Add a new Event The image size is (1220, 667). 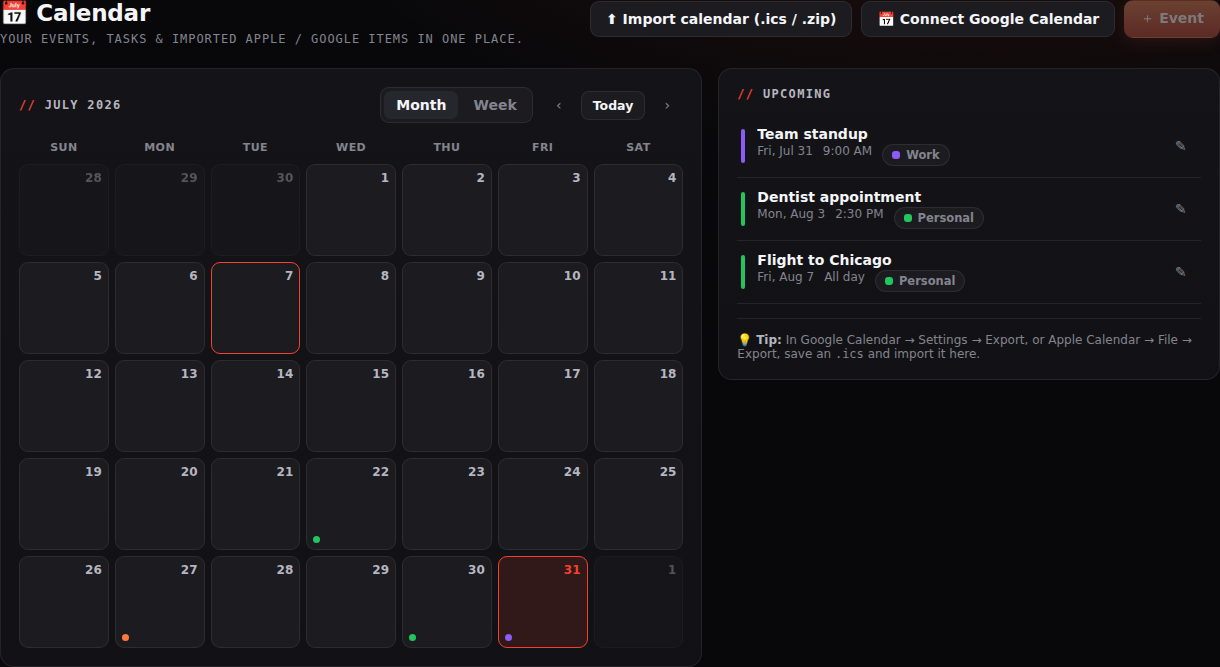1172,19
